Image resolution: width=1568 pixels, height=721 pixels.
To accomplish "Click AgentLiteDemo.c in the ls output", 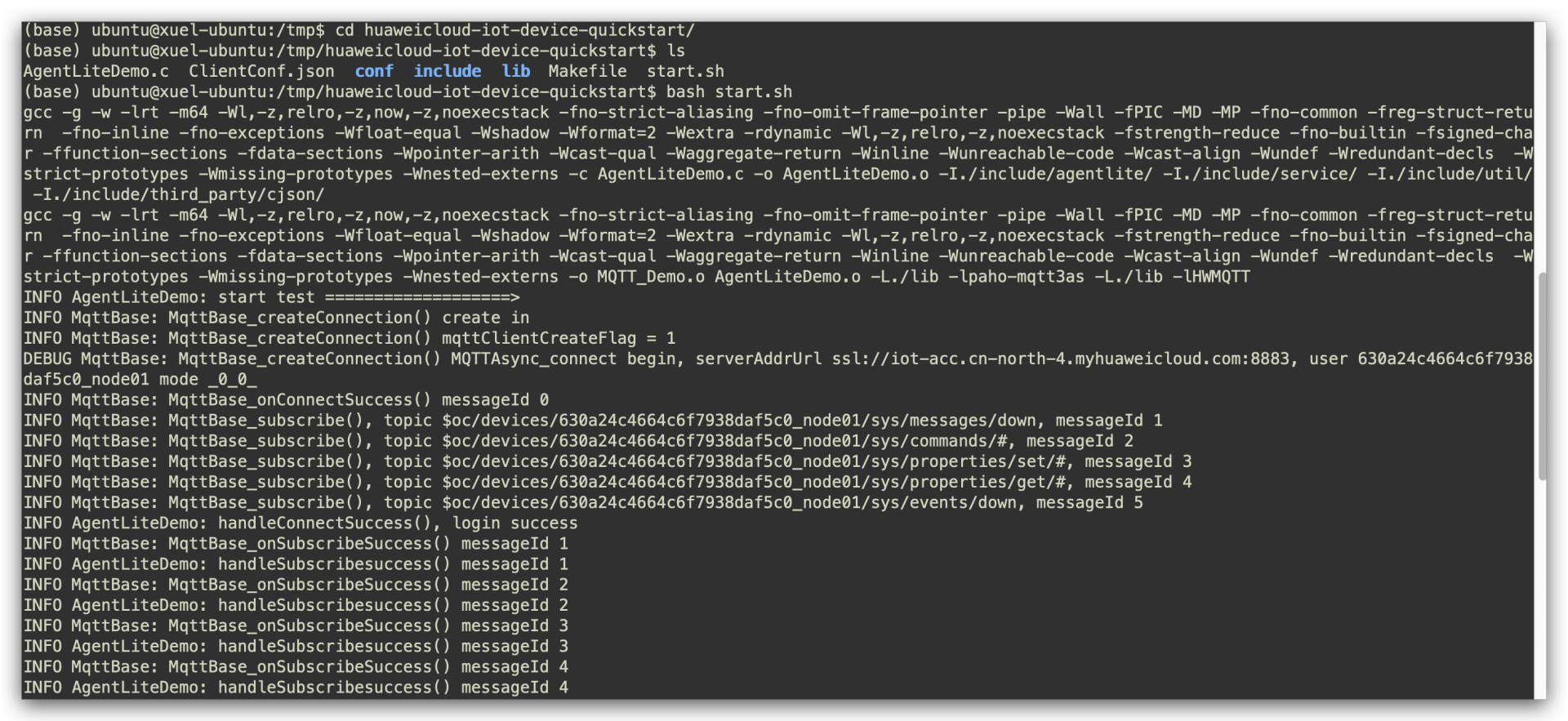I will 96,71.
